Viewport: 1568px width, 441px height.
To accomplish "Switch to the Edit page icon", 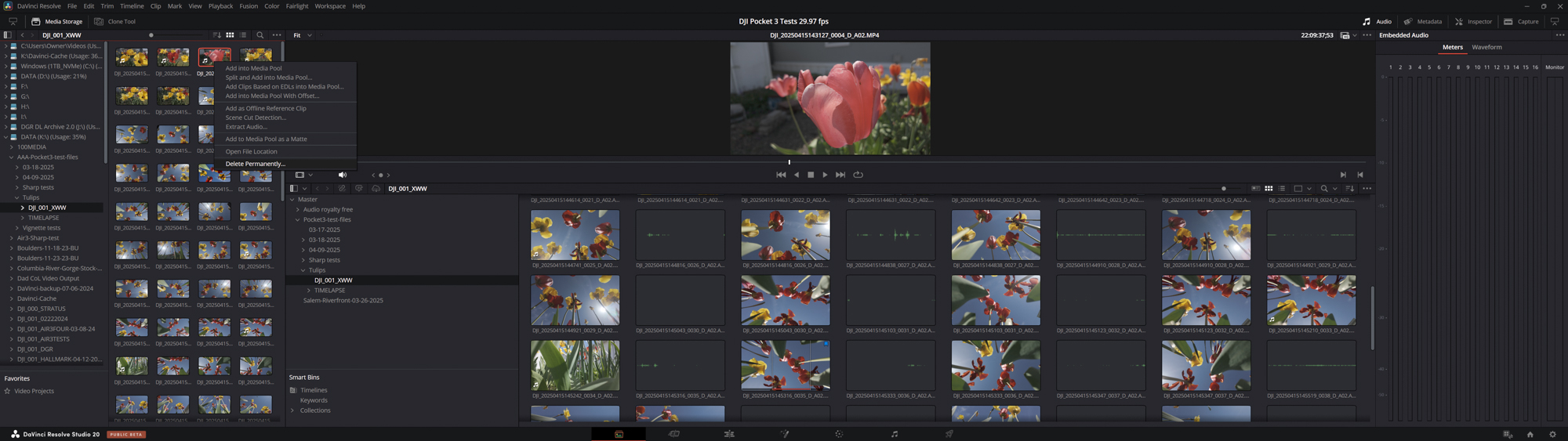I will pyautogui.click(x=729, y=434).
